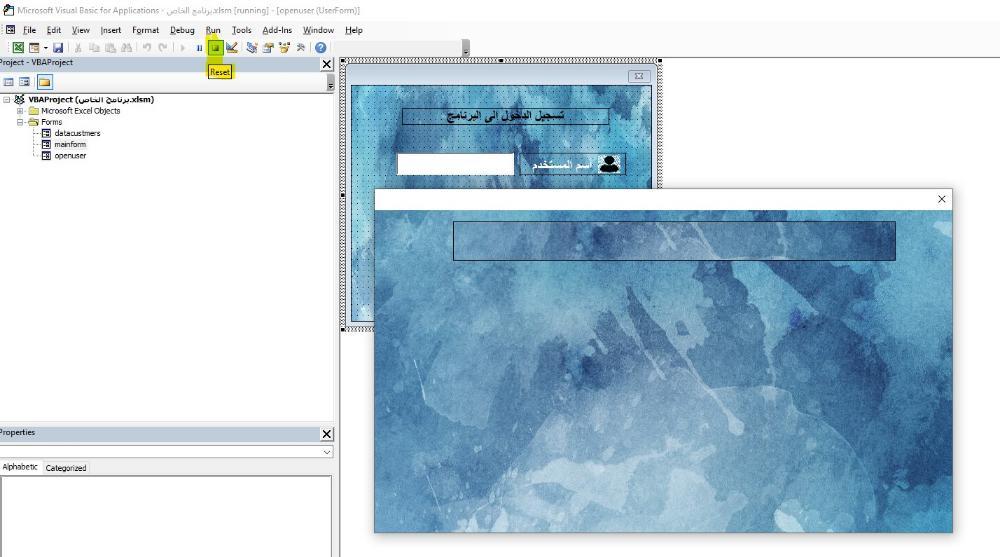Click the Paste clipboard icon
The height and width of the screenshot is (557, 1000).
[x=110, y=48]
